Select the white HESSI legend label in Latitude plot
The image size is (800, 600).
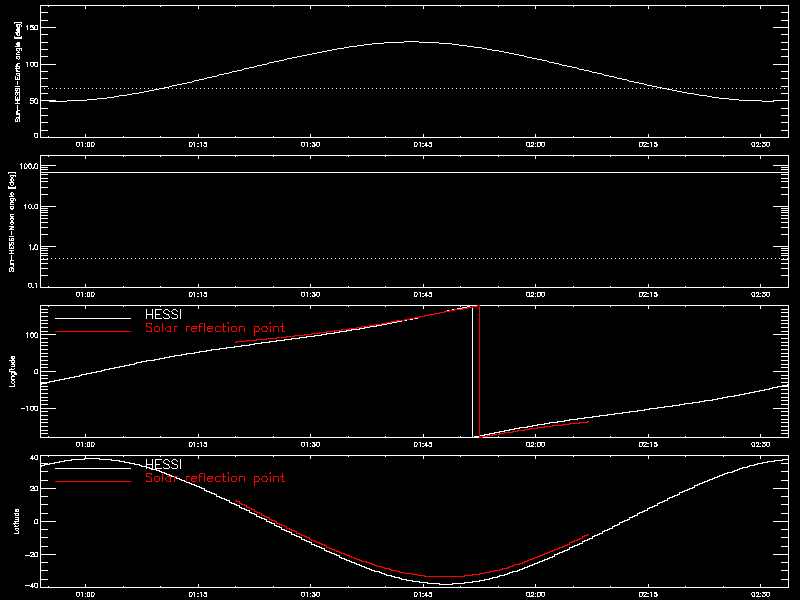(163, 464)
